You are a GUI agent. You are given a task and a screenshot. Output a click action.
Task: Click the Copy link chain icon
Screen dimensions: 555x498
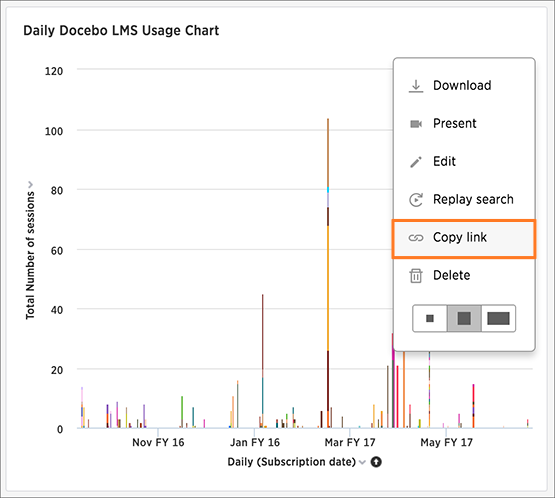416,238
